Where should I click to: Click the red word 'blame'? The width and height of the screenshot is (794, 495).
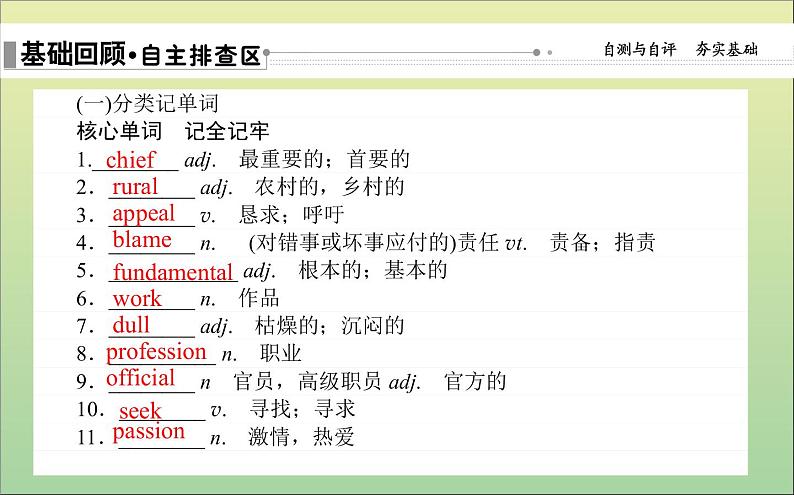click(x=142, y=239)
